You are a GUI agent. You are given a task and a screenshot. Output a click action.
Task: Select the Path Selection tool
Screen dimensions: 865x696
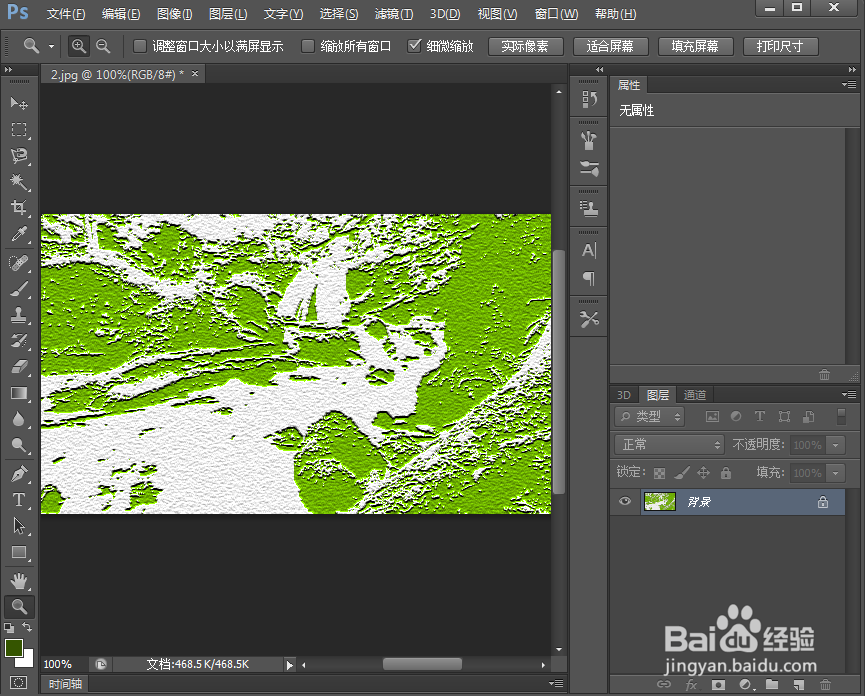pyautogui.click(x=19, y=526)
